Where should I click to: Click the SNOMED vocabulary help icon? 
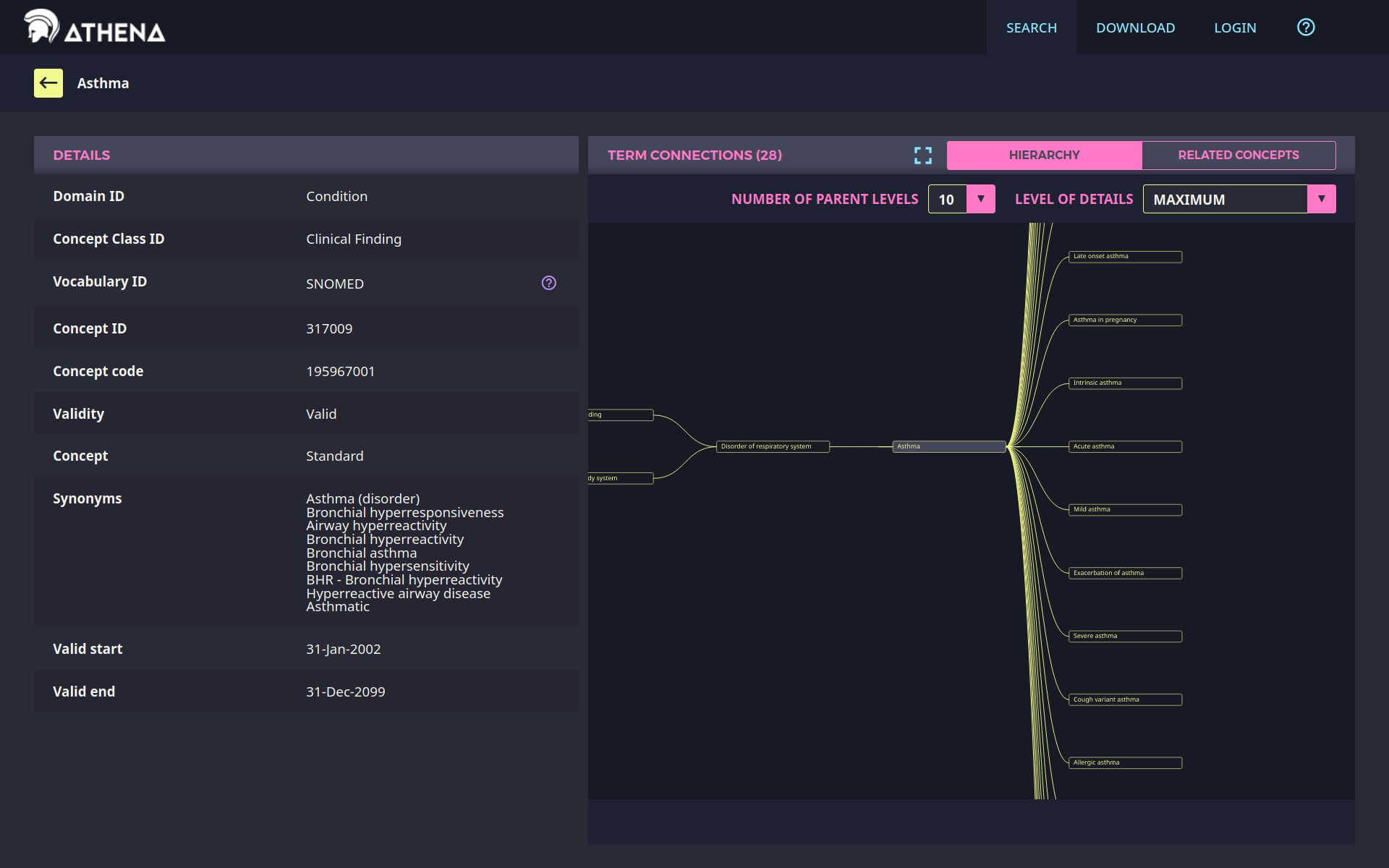click(549, 282)
